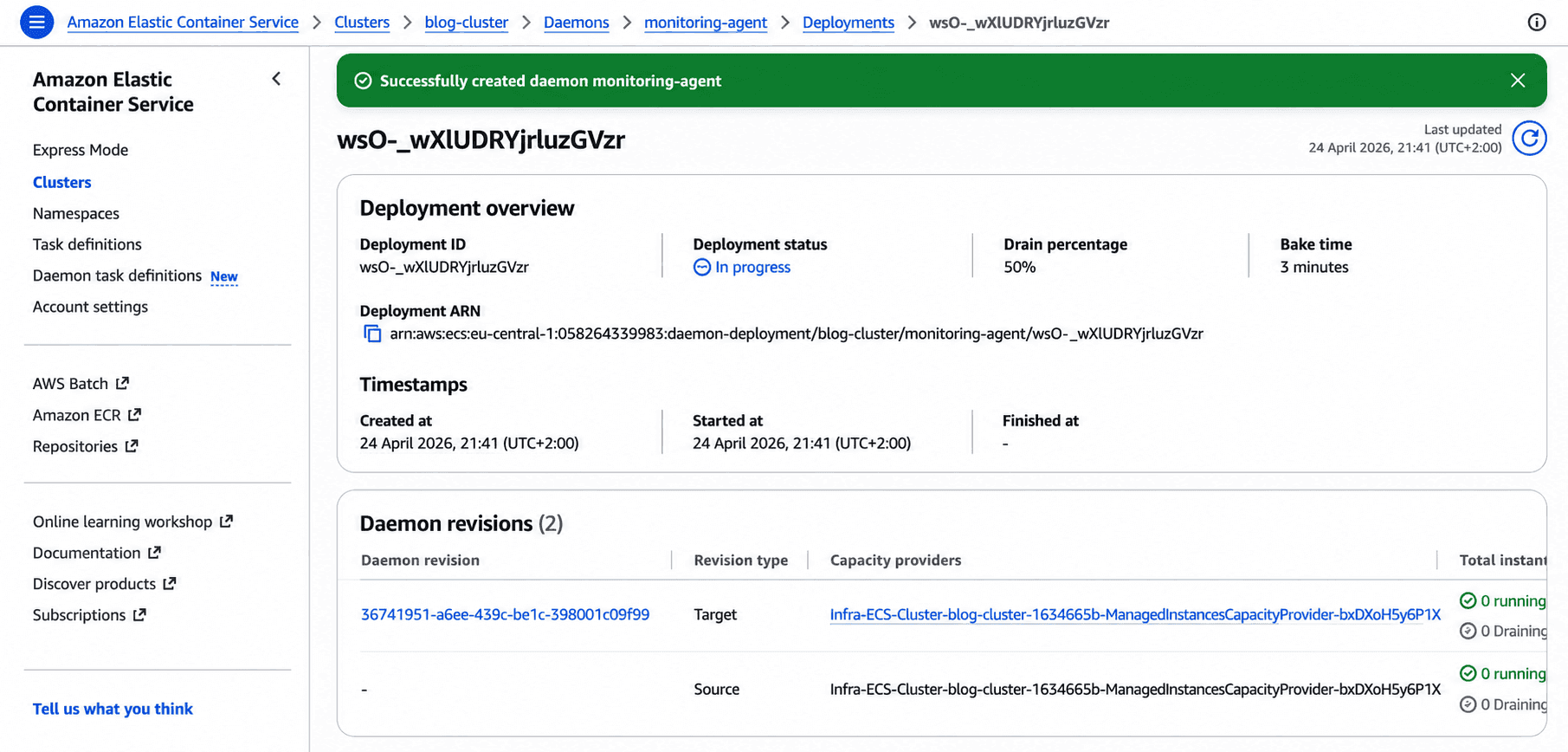Open Daemon task definitions page
This screenshot has height=752, width=1568.
pyautogui.click(x=117, y=276)
